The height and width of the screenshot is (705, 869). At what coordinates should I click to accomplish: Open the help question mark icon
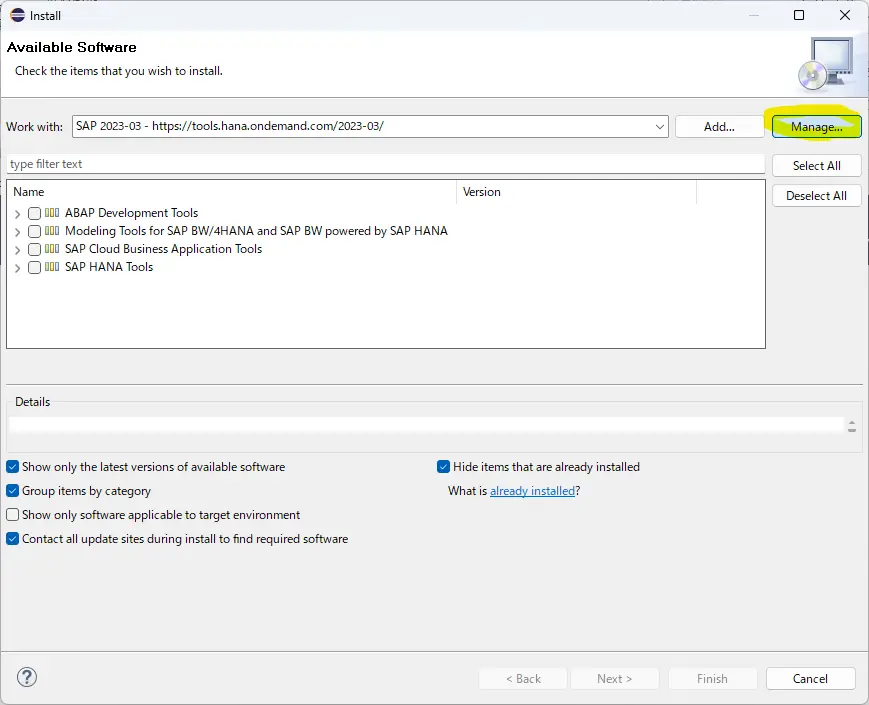27,677
